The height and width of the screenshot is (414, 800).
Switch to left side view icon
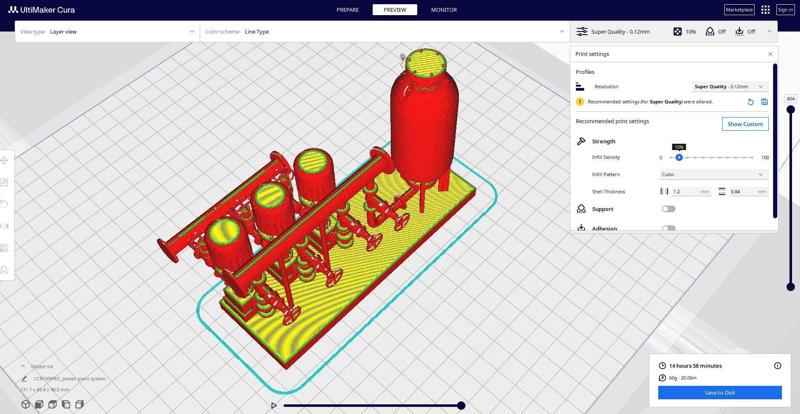66,404
